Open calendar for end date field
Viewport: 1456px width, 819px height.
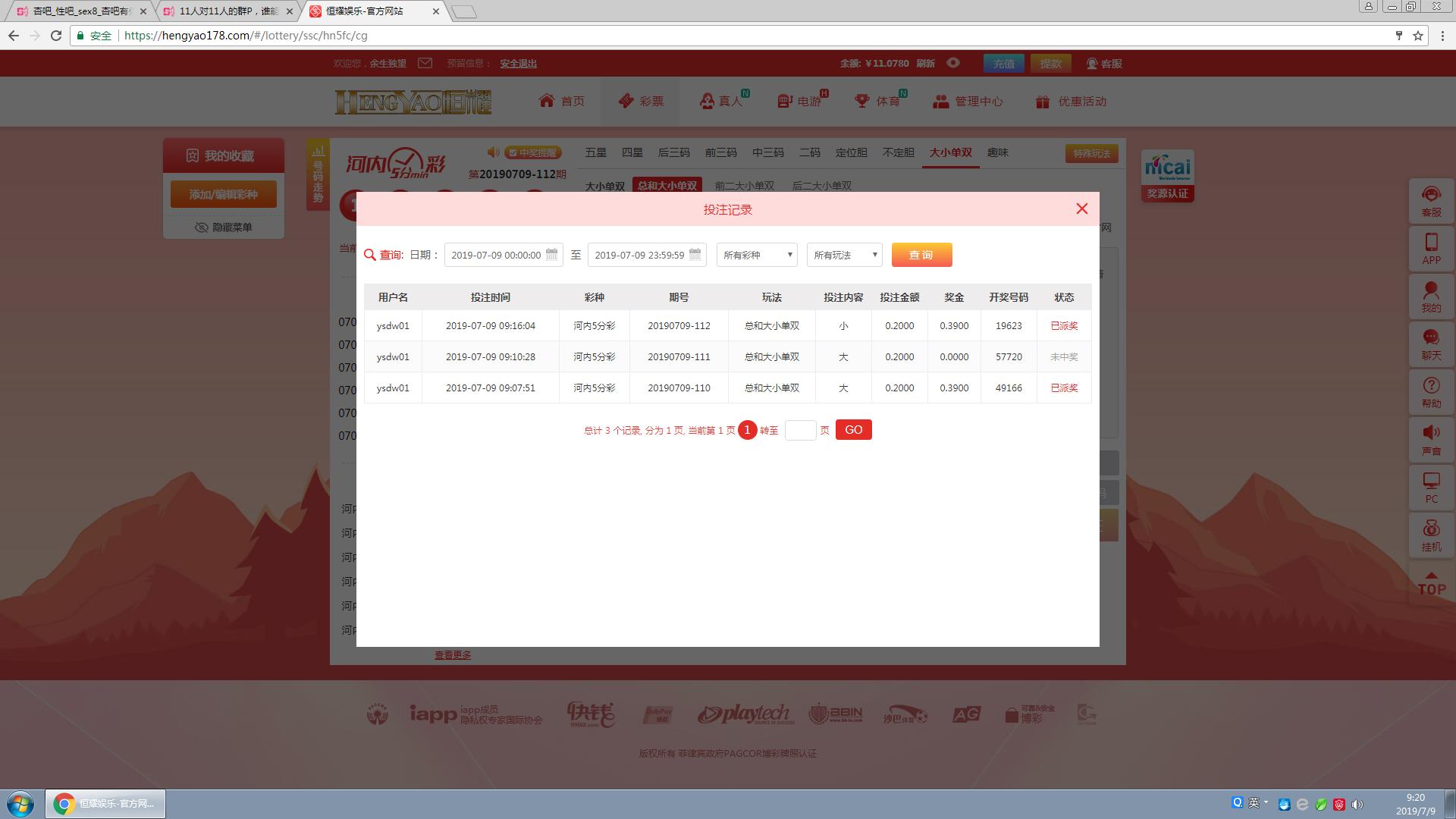695,255
